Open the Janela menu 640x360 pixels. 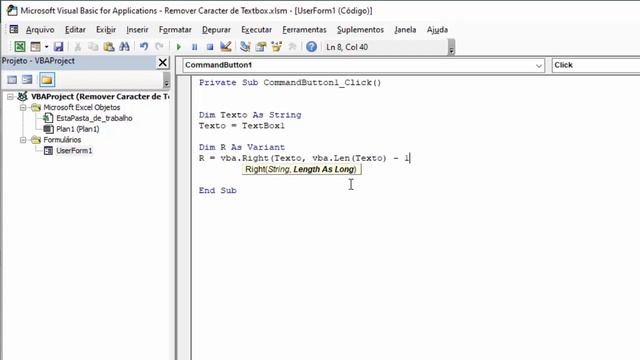[405, 30]
